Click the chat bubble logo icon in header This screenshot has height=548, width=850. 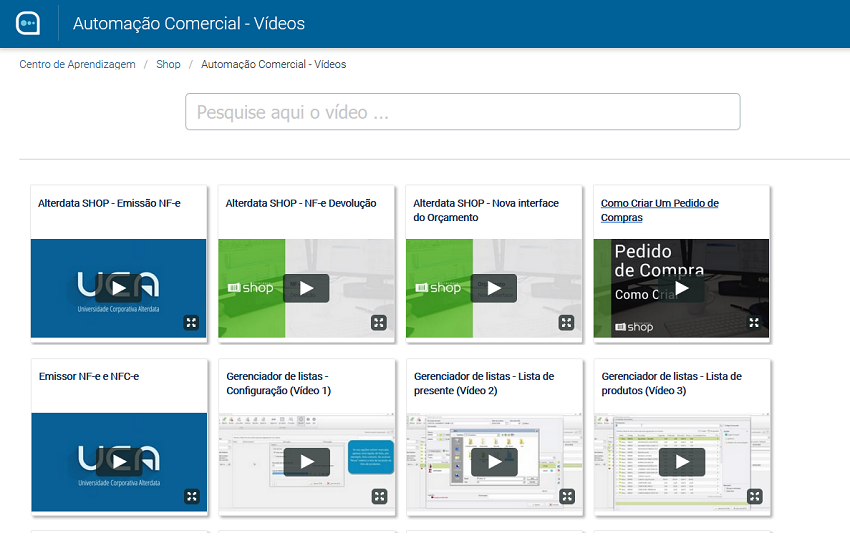click(x=28, y=23)
